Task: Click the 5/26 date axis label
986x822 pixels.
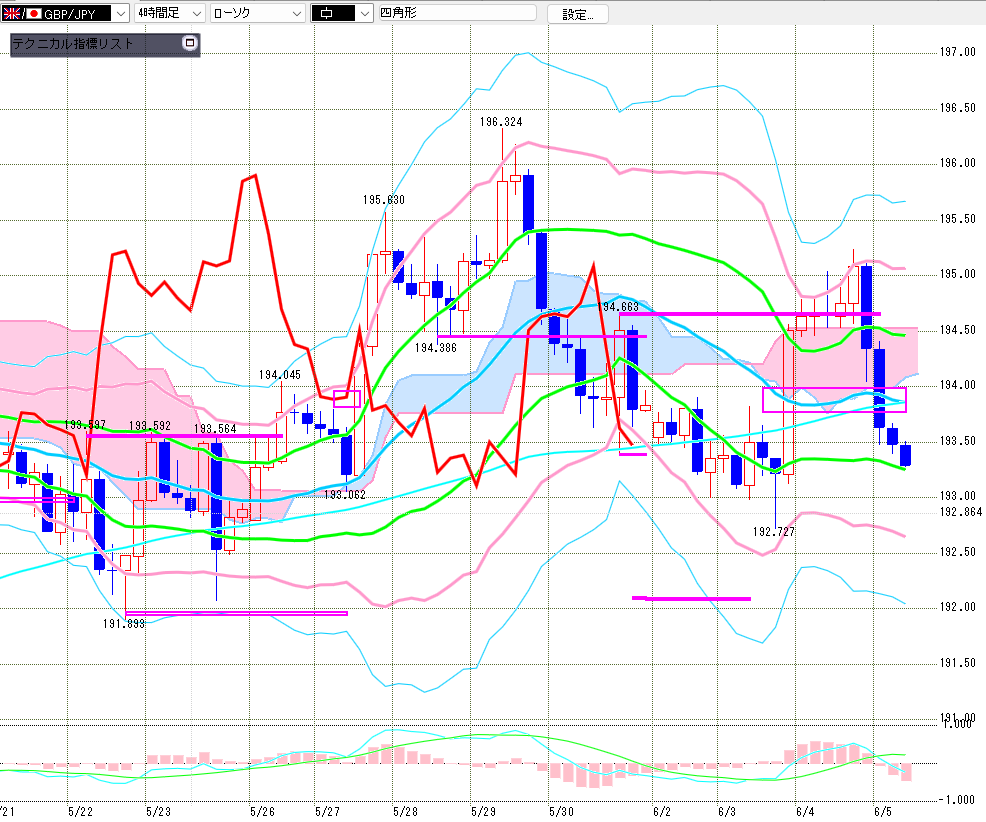Action: click(x=262, y=811)
